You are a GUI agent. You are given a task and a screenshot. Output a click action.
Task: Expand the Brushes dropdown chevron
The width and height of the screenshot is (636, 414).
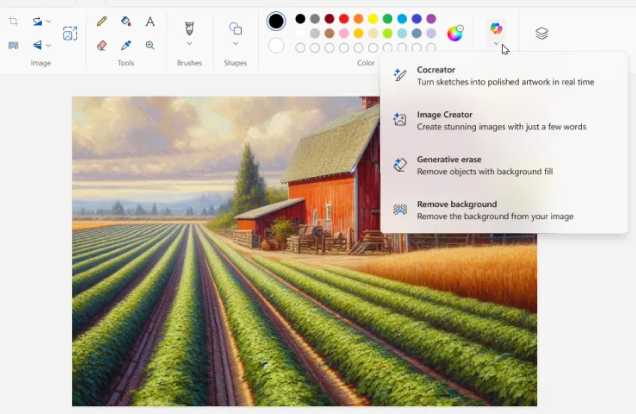pos(189,43)
